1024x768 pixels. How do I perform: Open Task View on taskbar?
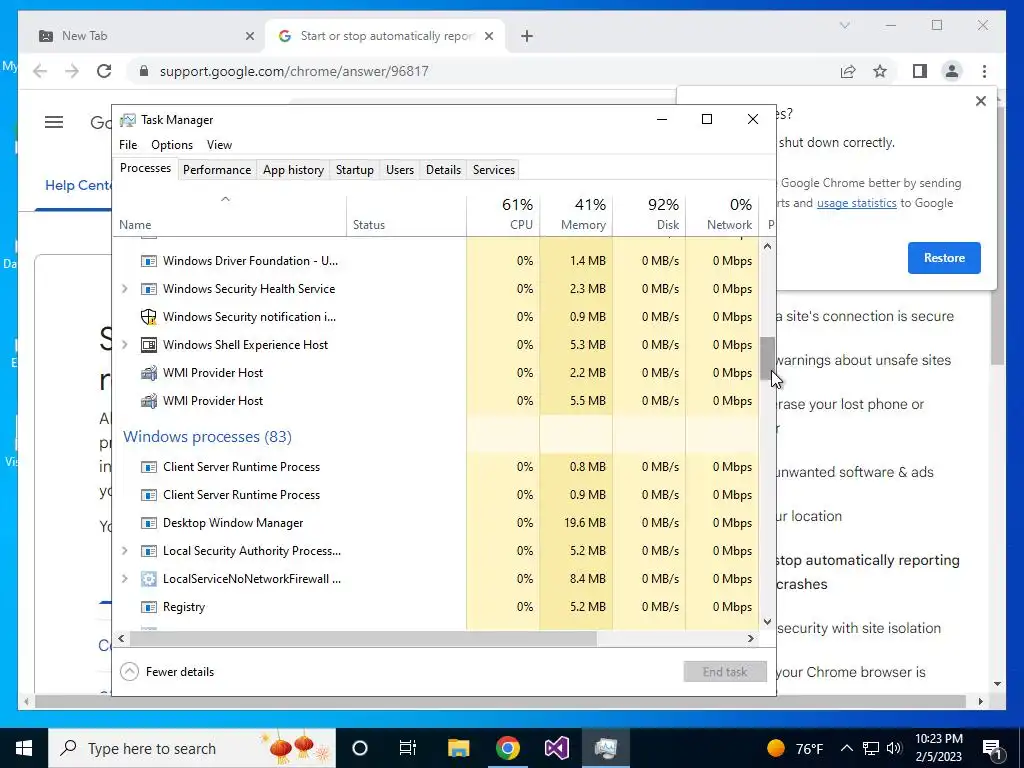point(408,748)
